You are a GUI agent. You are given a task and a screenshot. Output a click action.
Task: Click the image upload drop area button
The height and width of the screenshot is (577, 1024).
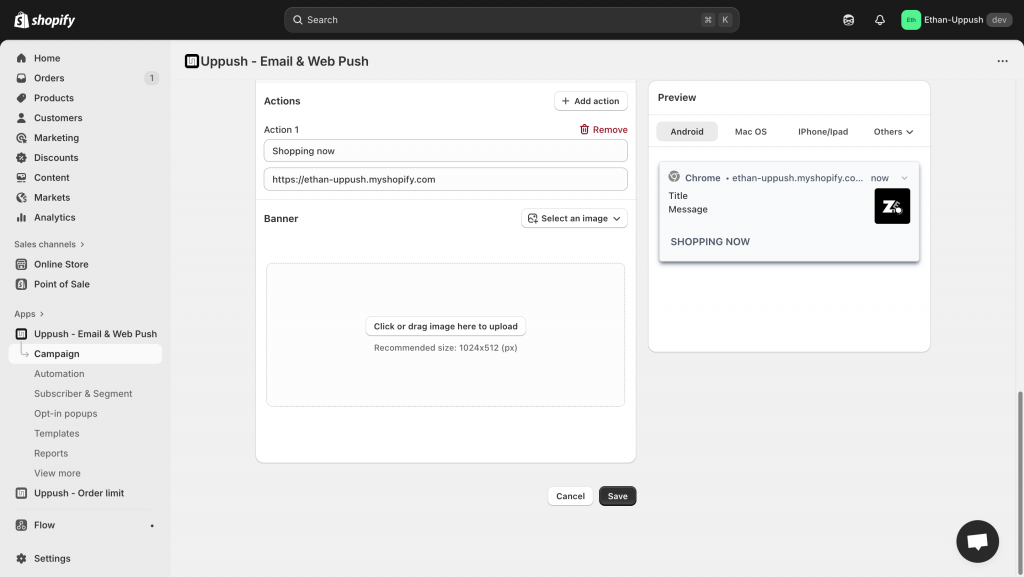(445, 326)
